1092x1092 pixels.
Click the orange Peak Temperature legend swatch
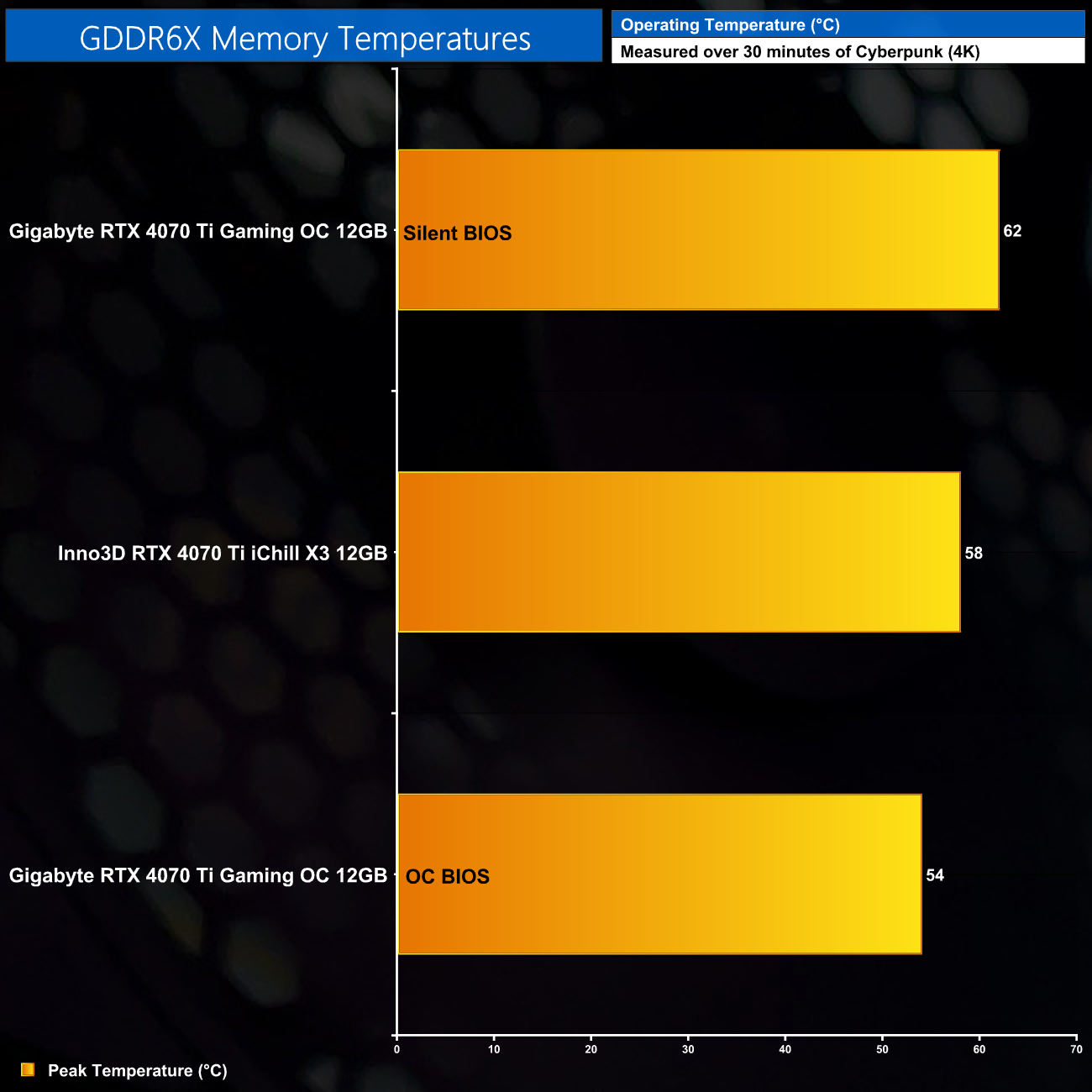pos(28,1069)
